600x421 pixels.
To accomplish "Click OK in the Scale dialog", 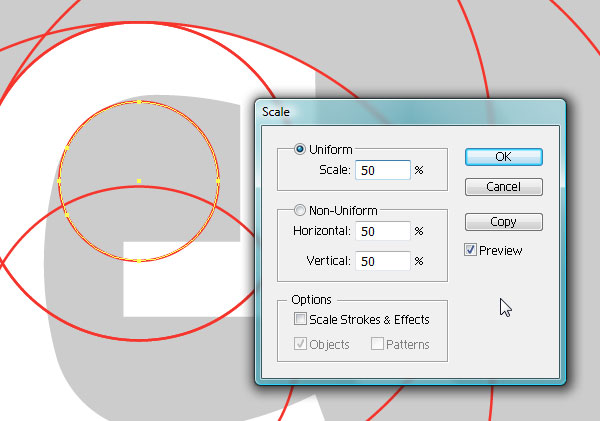I will (x=504, y=157).
